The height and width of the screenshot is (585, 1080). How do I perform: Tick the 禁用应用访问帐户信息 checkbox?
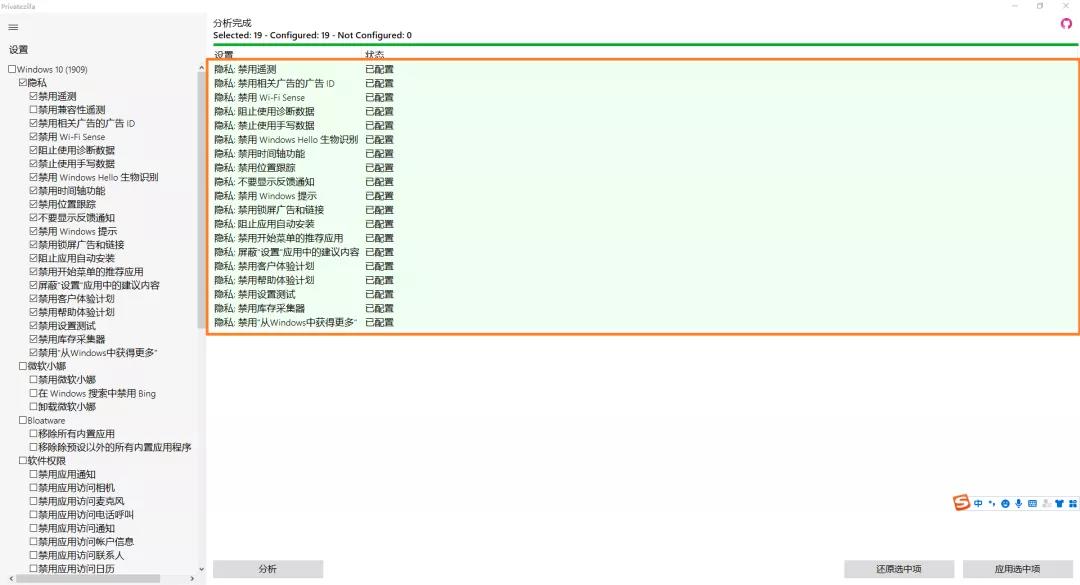click(33, 542)
